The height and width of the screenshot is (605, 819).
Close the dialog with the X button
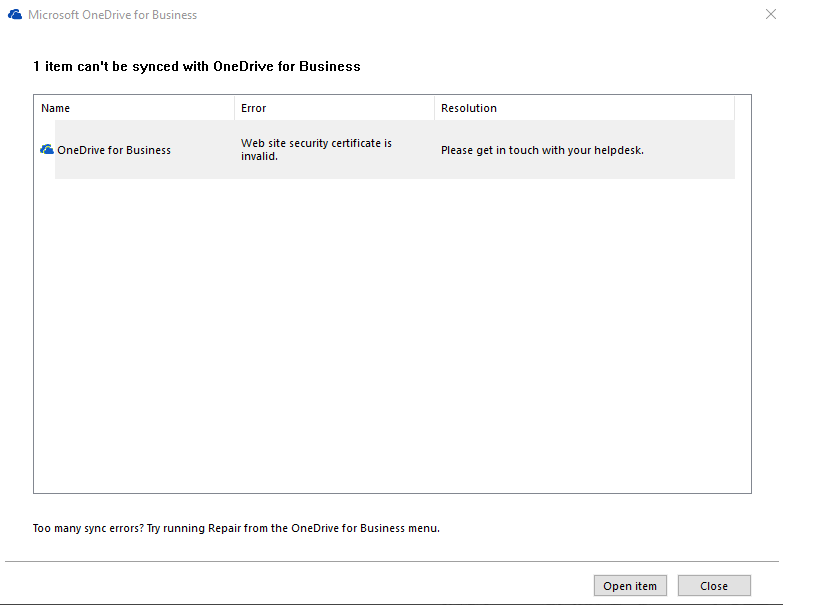coord(771,14)
